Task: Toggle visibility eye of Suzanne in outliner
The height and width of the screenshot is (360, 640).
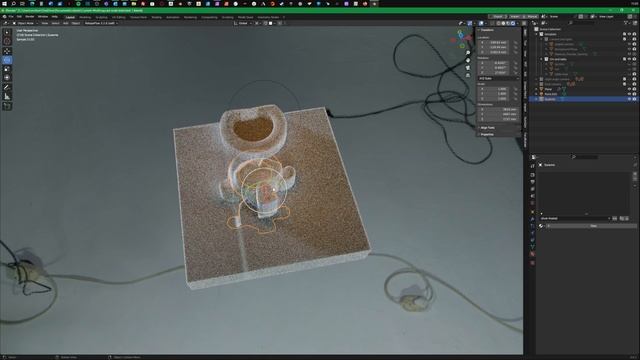Action: [629, 99]
